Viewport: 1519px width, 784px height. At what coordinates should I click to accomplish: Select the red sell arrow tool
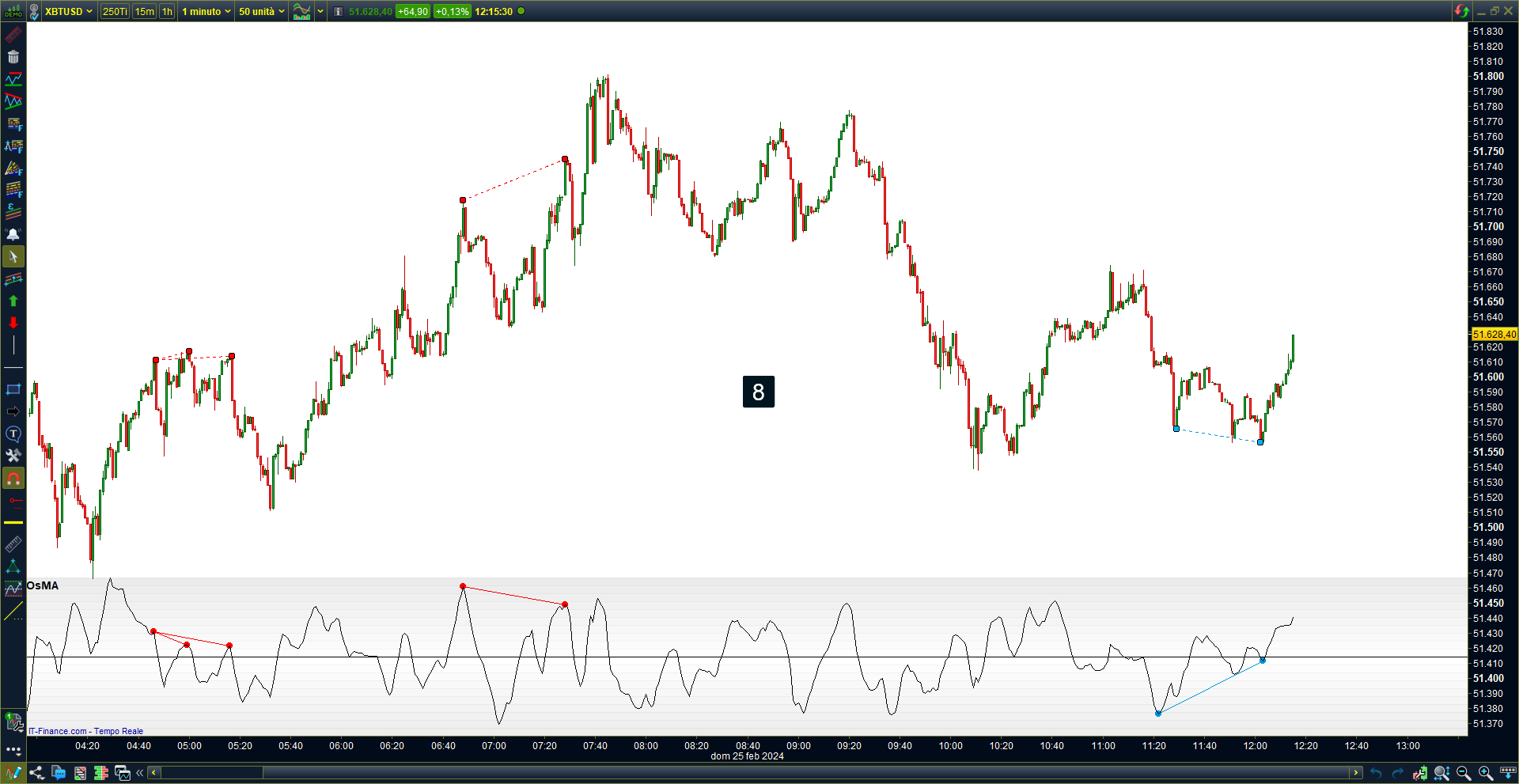click(x=13, y=323)
